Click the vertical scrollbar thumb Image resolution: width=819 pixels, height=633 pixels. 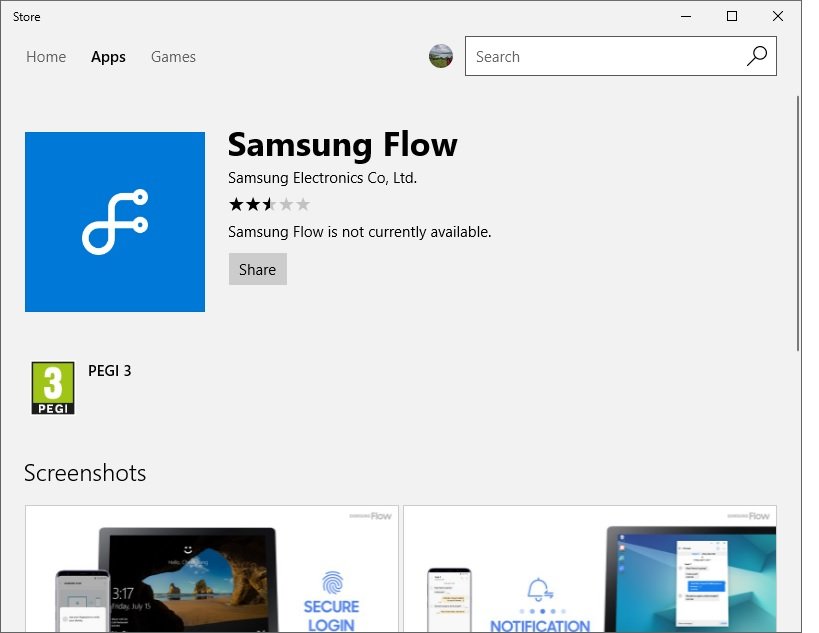pyautogui.click(x=798, y=224)
